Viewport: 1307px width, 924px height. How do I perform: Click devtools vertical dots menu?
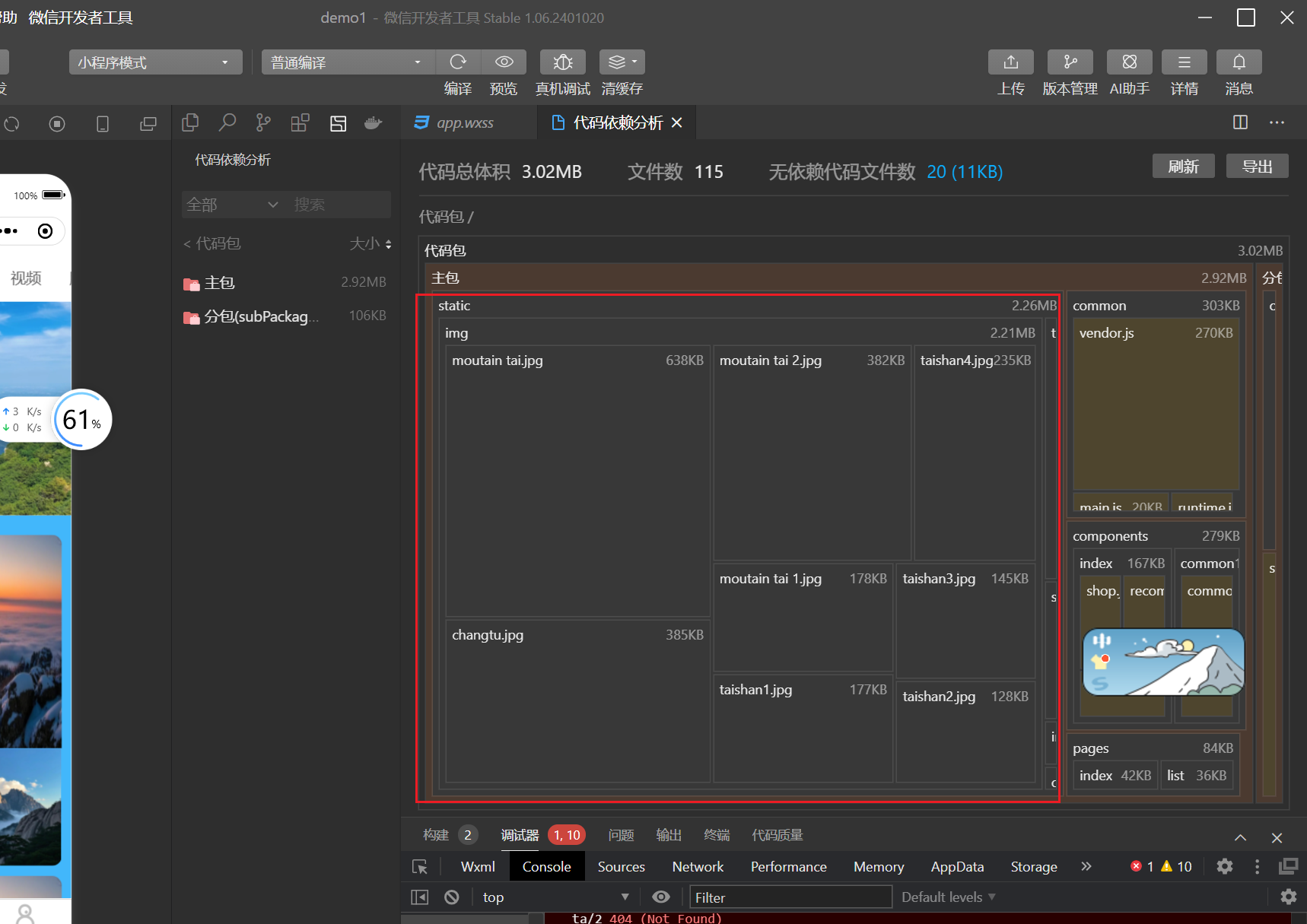pyautogui.click(x=1257, y=866)
